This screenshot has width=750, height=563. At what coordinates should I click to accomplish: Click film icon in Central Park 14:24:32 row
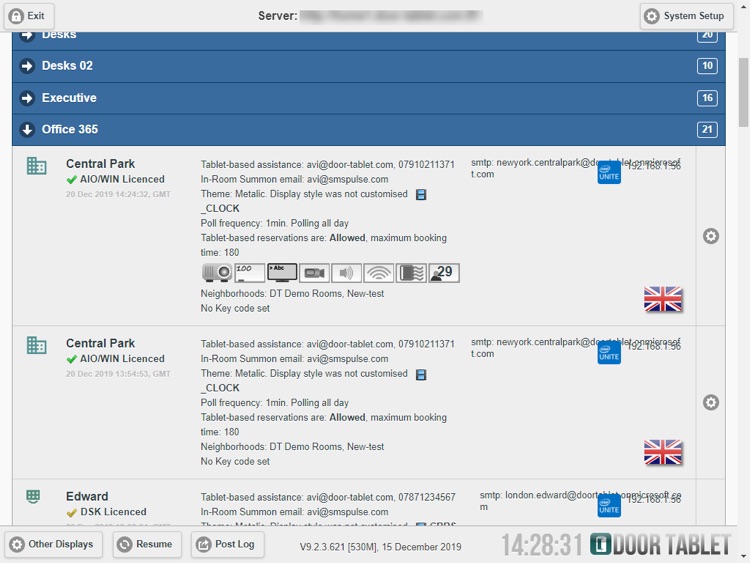421,195
